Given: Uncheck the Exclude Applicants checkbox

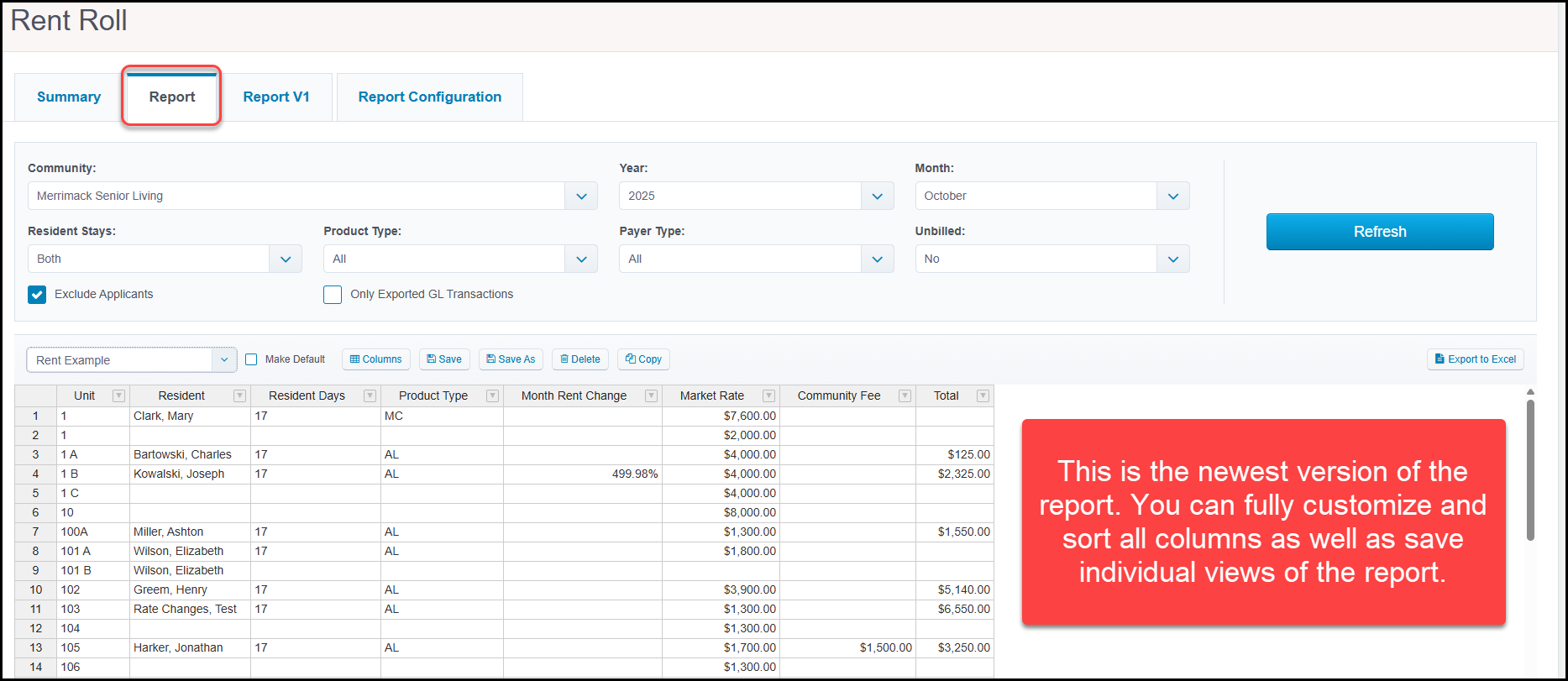Looking at the screenshot, I should [37, 295].
